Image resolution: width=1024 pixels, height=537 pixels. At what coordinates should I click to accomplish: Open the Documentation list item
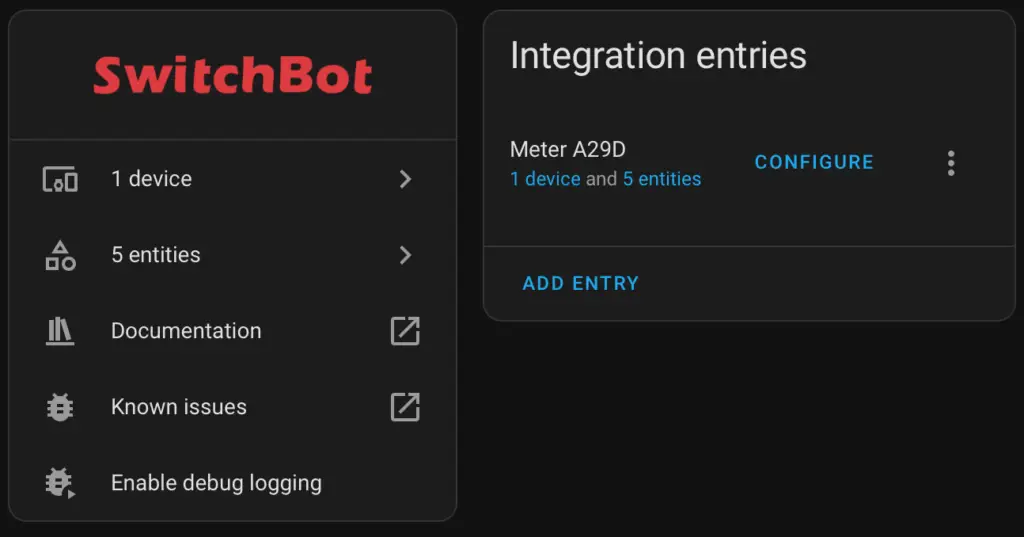pyautogui.click(x=186, y=331)
